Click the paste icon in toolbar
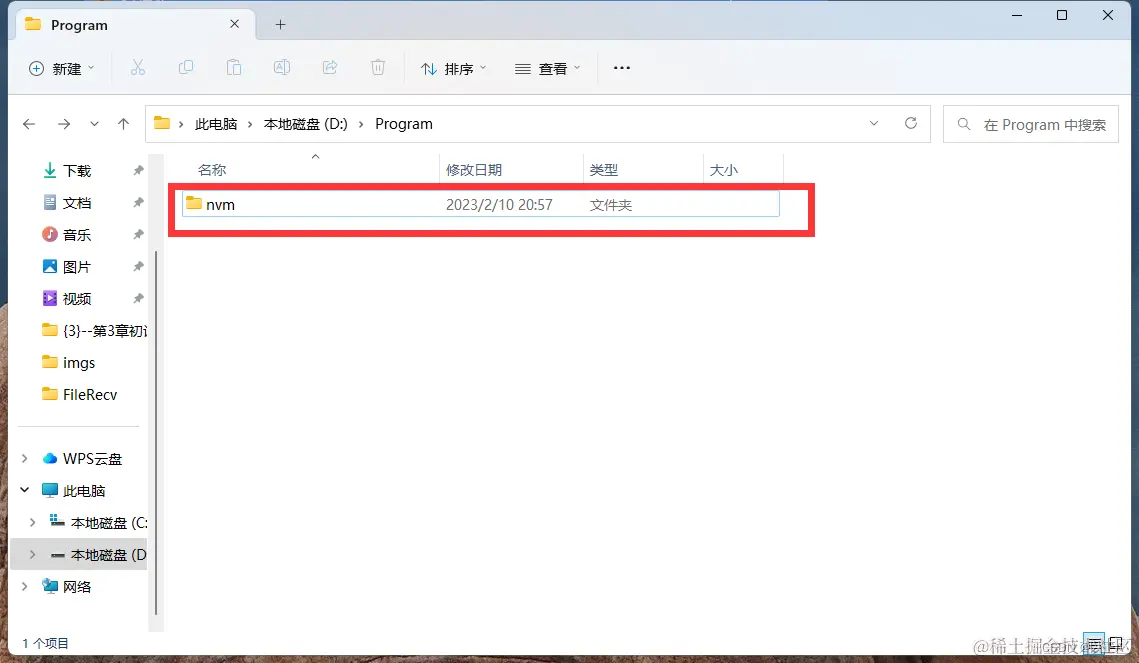 [x=234, y=67]
